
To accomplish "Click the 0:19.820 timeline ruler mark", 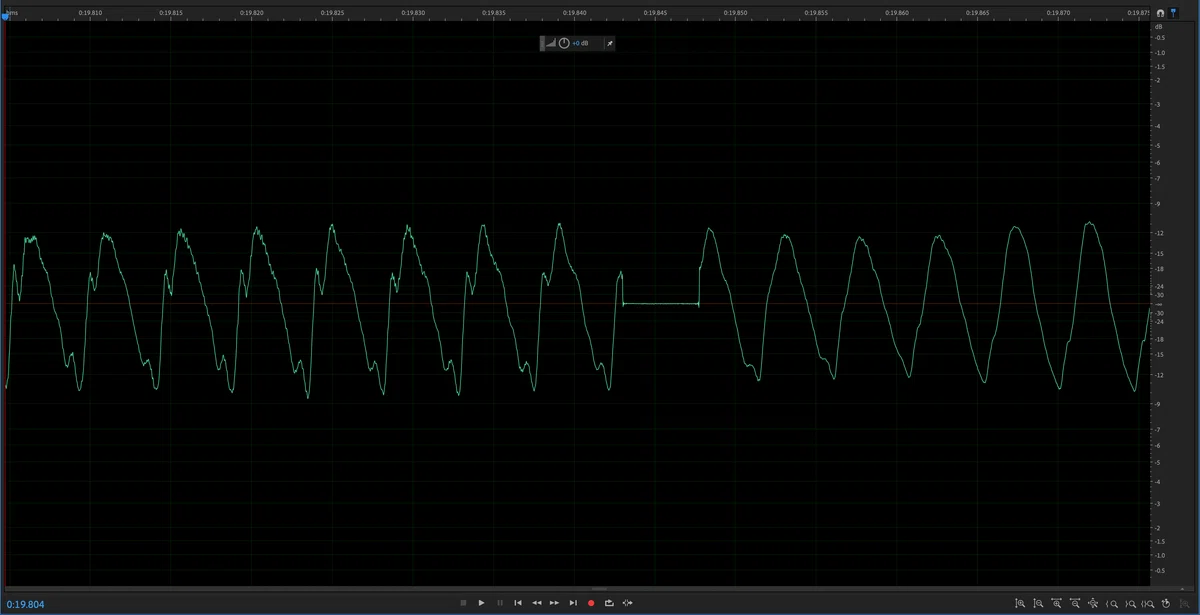I will coord(253,14).
